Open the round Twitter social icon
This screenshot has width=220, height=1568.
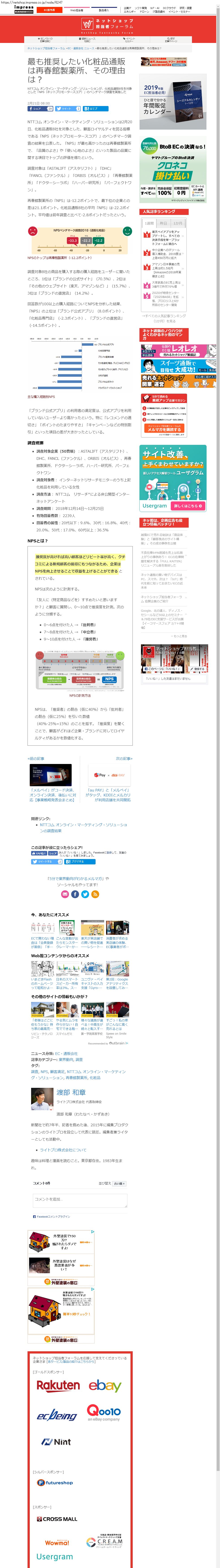(85, 894)
